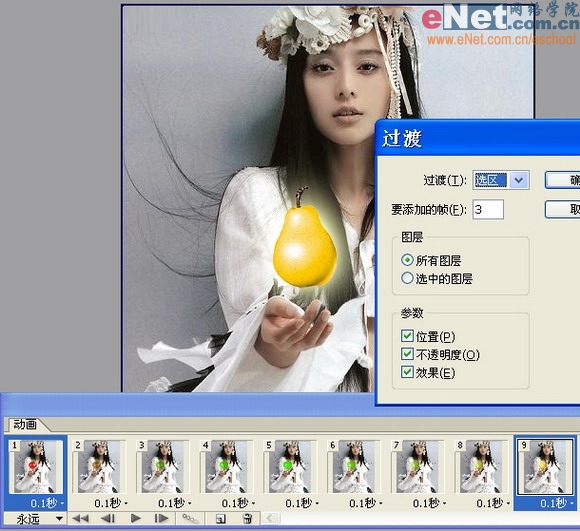This screenshot has width=580, height=531.
Task: Open frame 1 delay 0.1秒 dropdown
Action: coord(47,503)
